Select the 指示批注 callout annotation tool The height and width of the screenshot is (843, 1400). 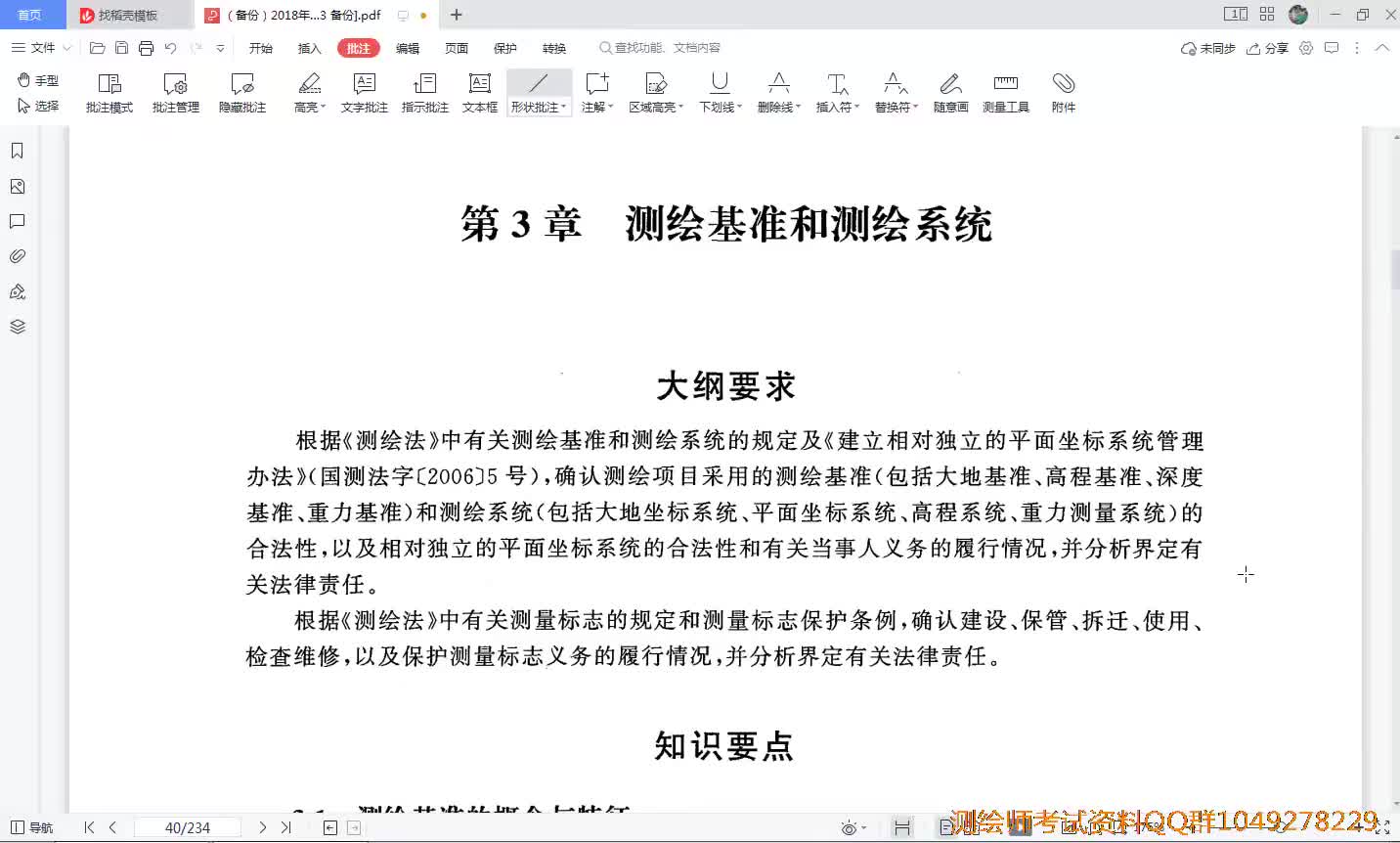[x=424, y=92]
